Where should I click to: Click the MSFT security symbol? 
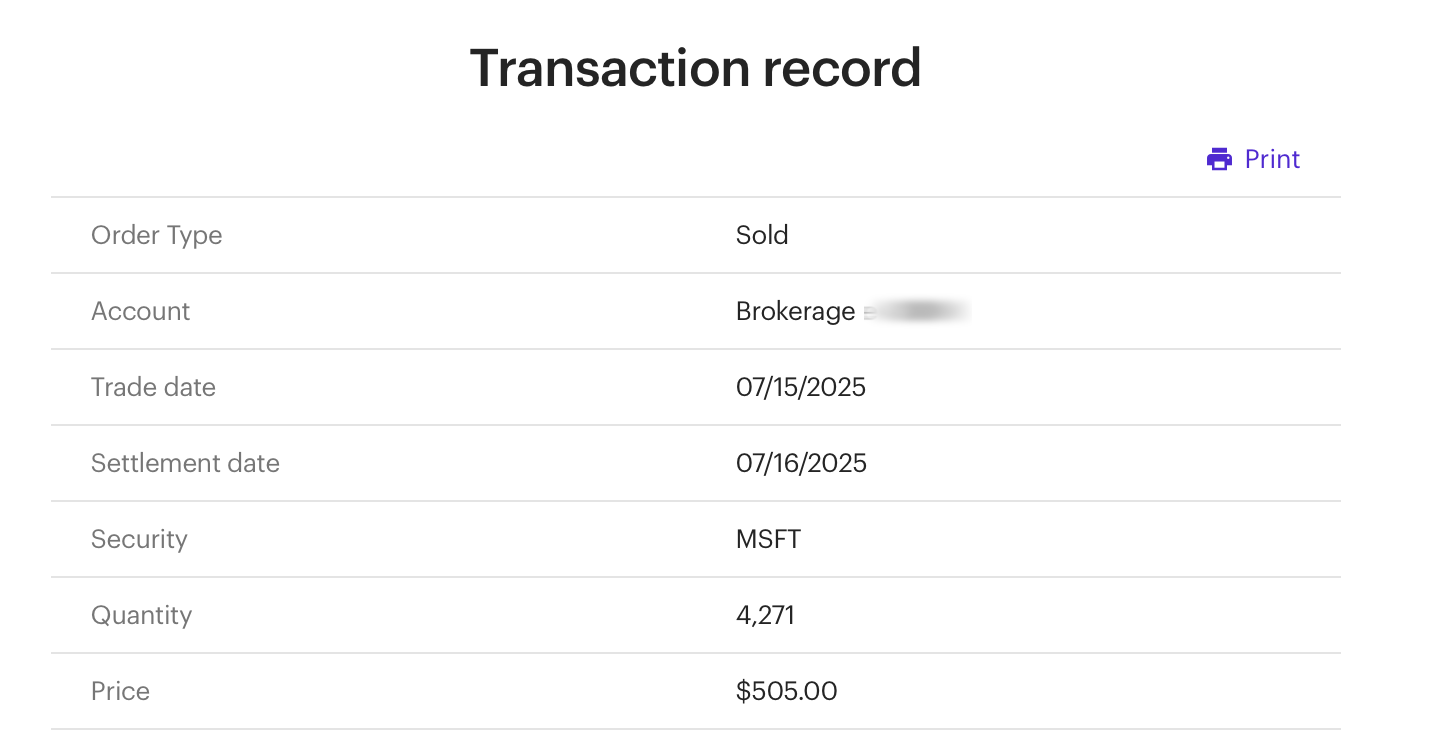(x=768, y=539)
